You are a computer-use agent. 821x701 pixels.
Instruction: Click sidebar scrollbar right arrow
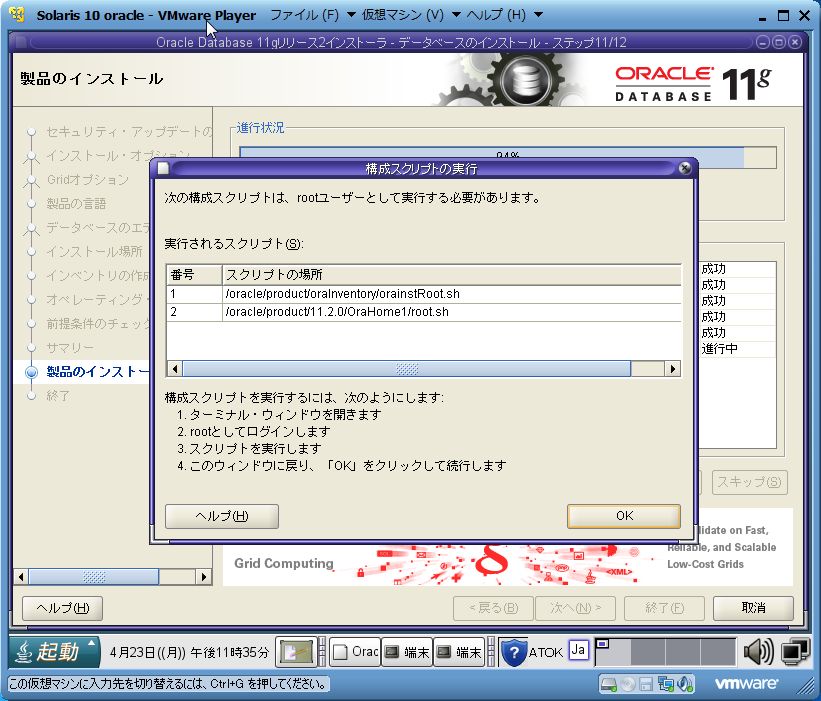click(204, 577)
